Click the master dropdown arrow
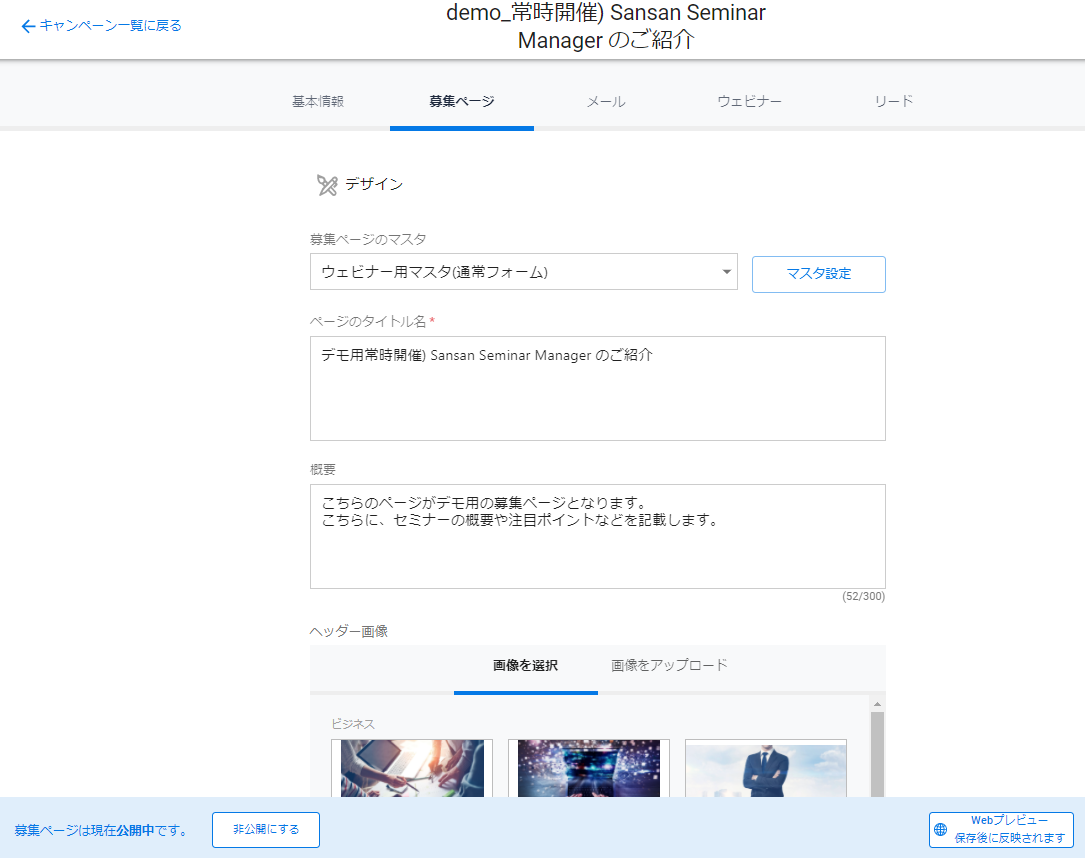Screen dimensions: 1085x858 tap(726, 272)
